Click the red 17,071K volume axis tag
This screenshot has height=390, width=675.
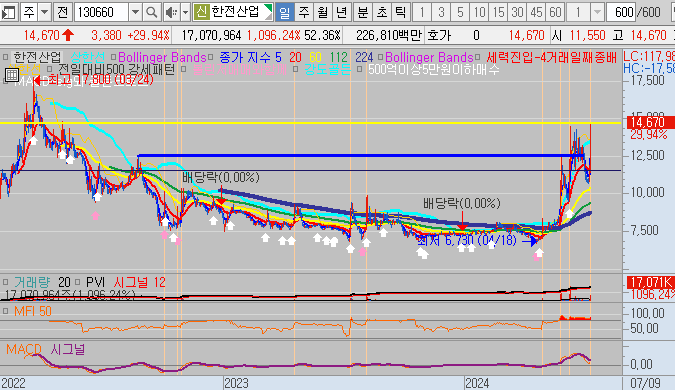650,282
